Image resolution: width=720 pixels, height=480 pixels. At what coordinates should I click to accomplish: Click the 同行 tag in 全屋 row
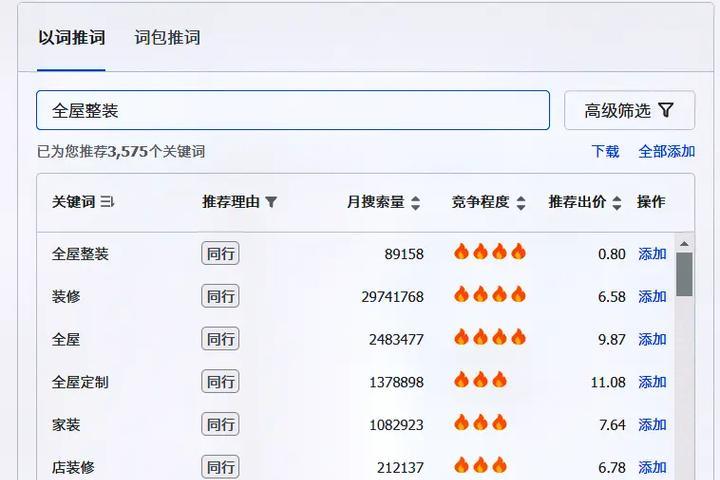[x=220, y=339]
